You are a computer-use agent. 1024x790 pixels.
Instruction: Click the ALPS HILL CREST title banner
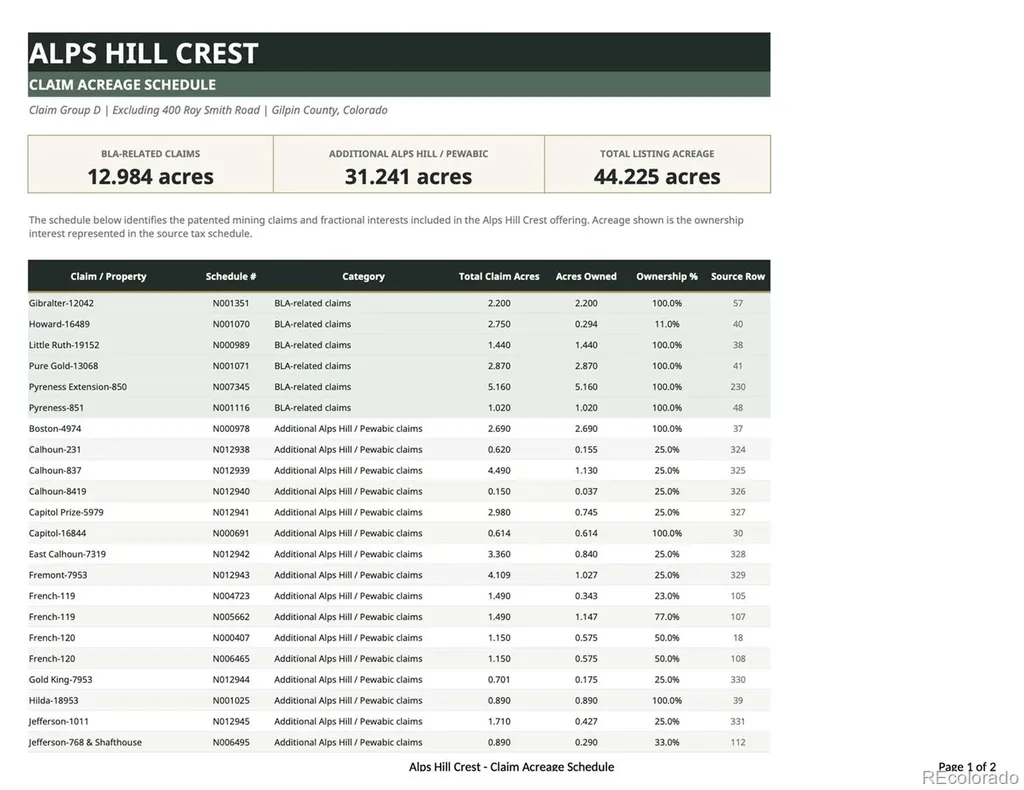point(399,52)
